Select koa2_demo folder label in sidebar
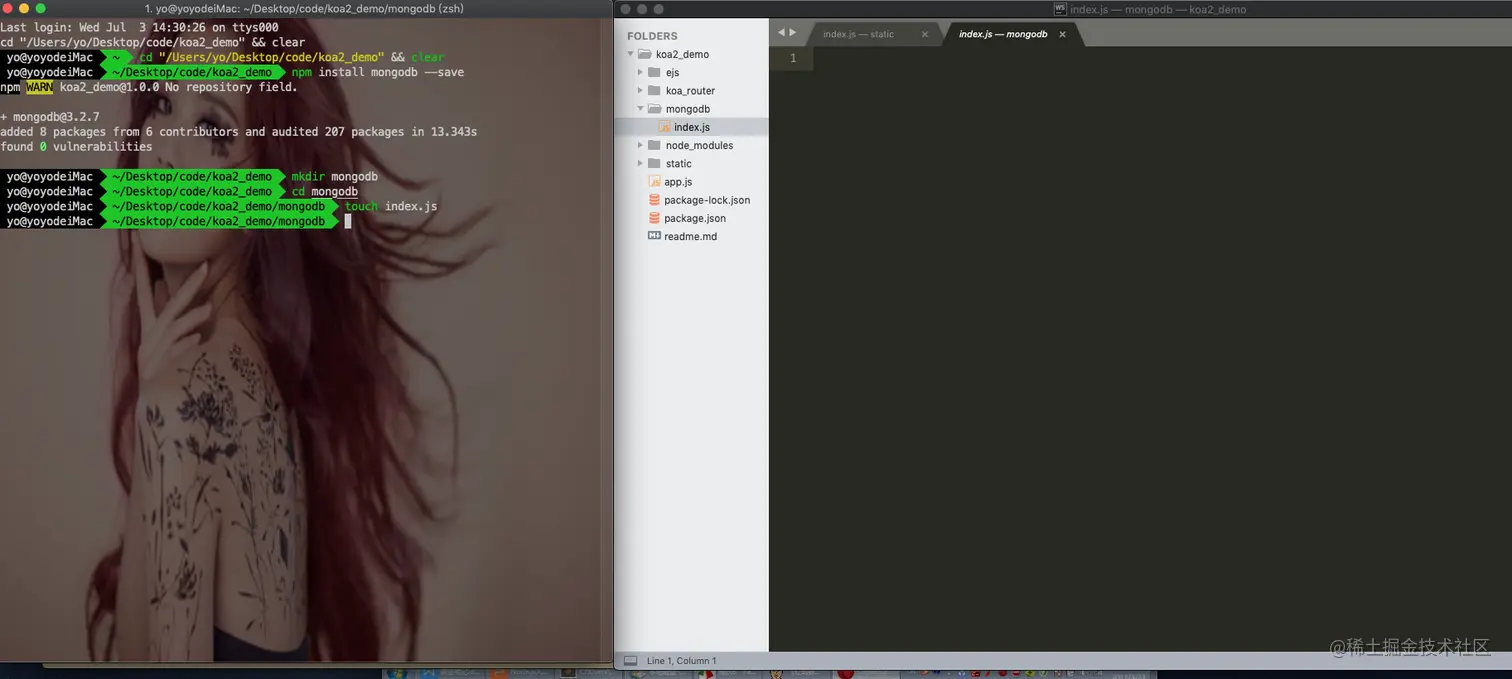Image resolution: width=1512 pixels, height=679 pixels. tap(682, 54)
